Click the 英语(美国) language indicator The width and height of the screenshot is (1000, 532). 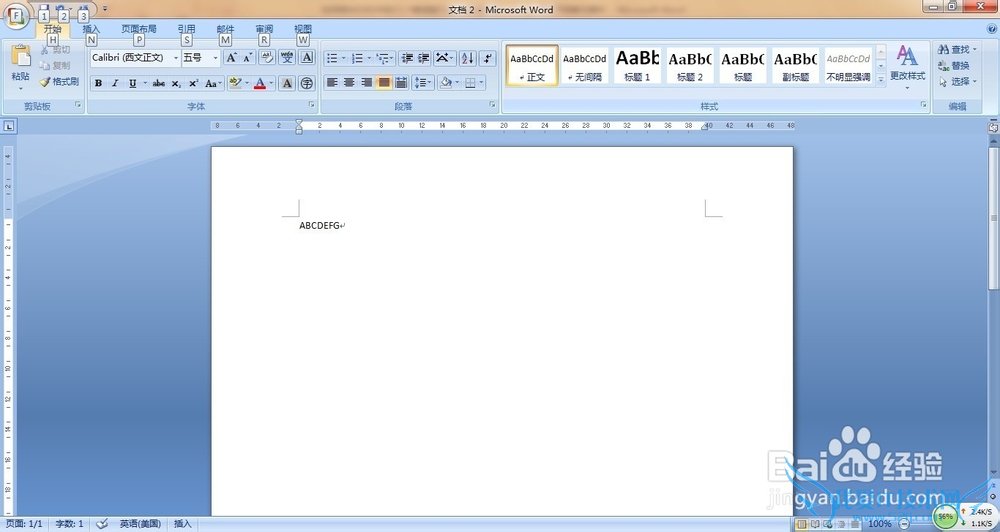pyautogui.click(x=140, y=524)
